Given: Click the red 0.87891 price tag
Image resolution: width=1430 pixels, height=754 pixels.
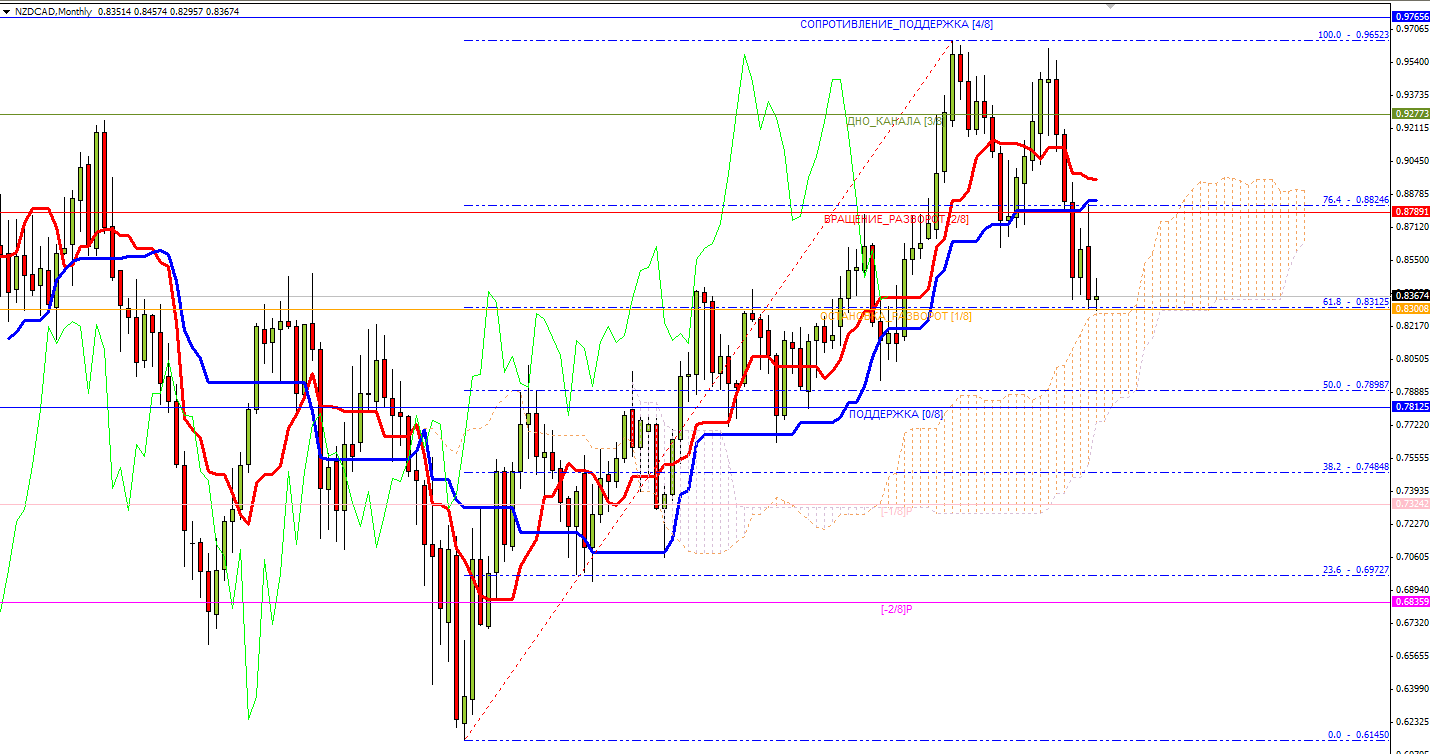Looking at the screenshot, I should pyautogui.click(x=1410, y=212).
